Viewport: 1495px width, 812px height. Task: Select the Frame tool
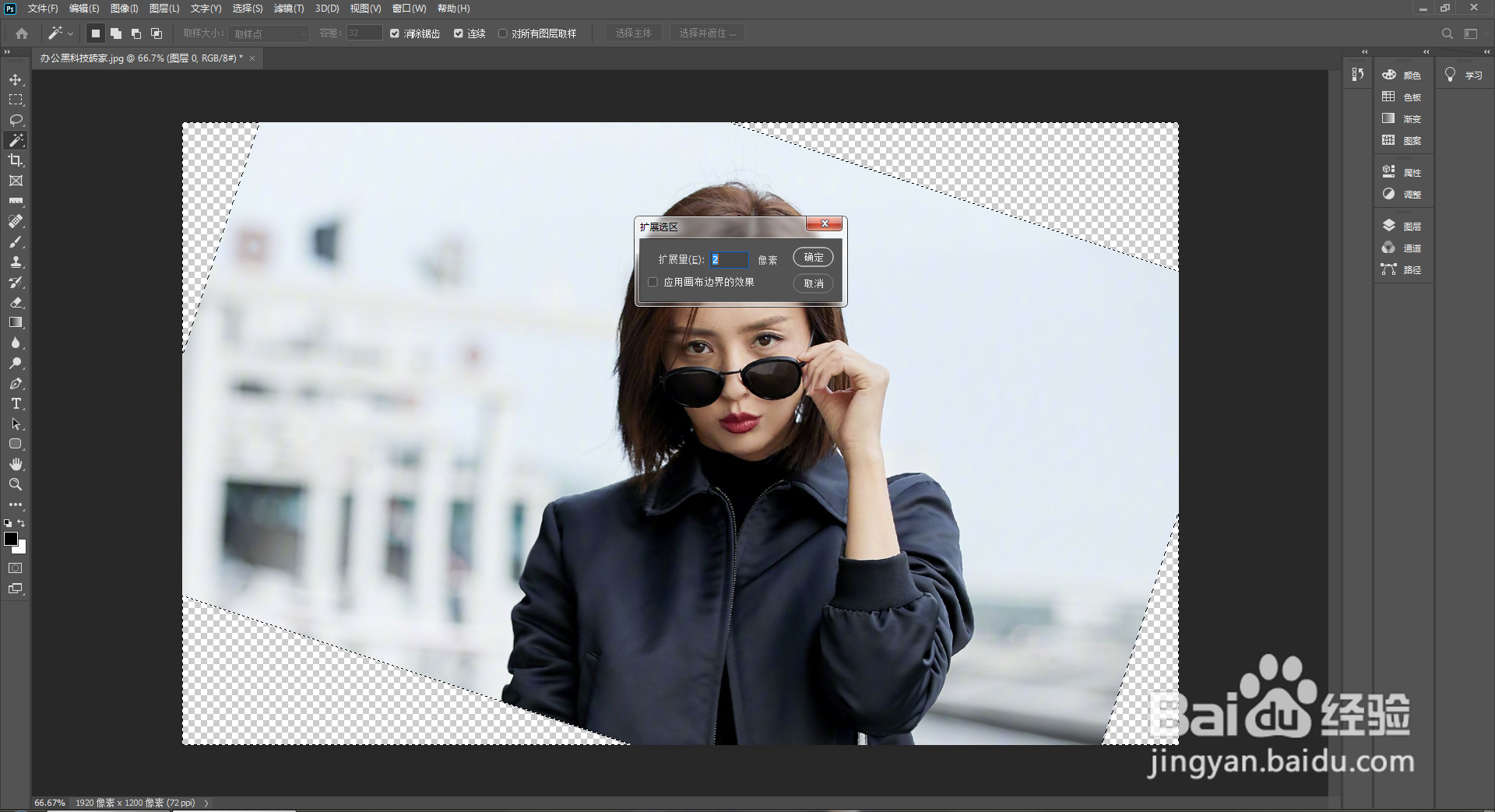16,181
